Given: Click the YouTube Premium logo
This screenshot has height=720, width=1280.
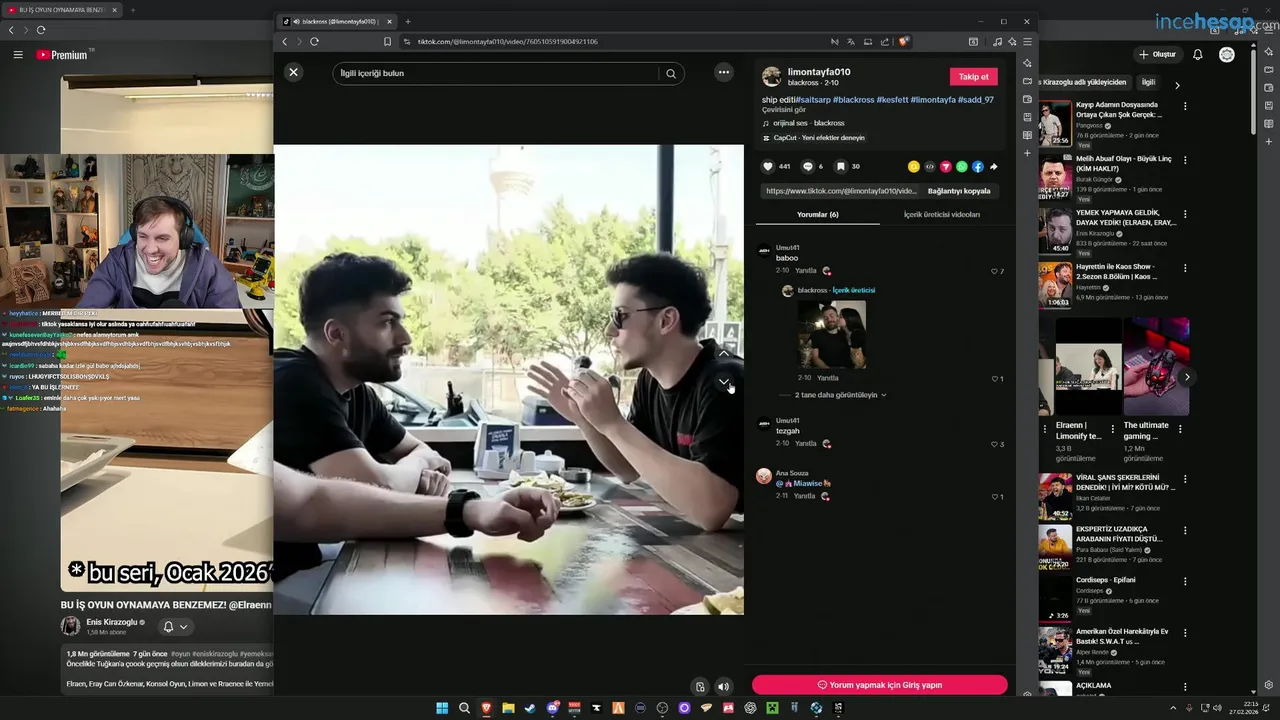Looking at the screenshot, I should [62, 55].
